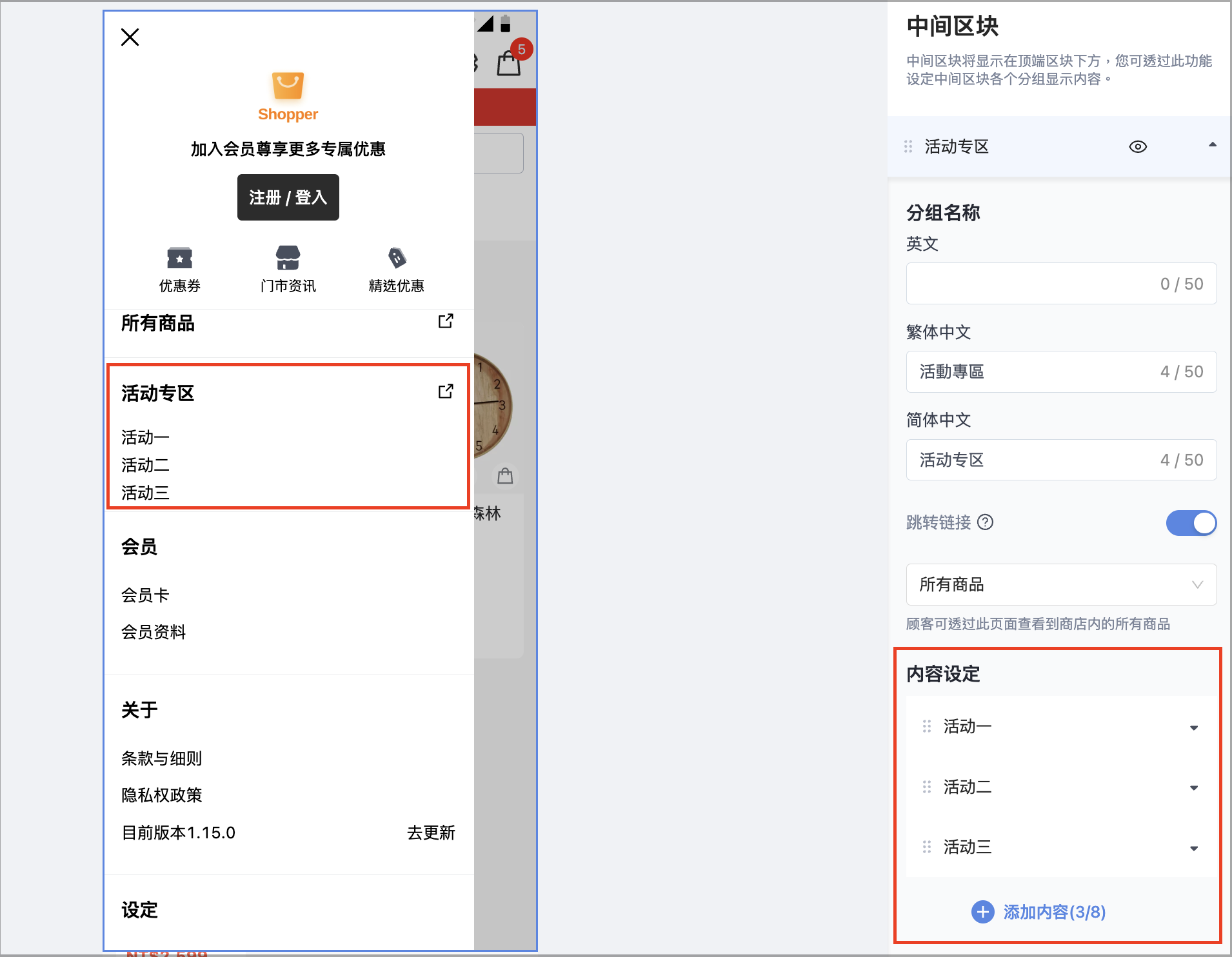Click the 注册 / 登入 button
Screen dimensions: 1232x957
point(288,197)
